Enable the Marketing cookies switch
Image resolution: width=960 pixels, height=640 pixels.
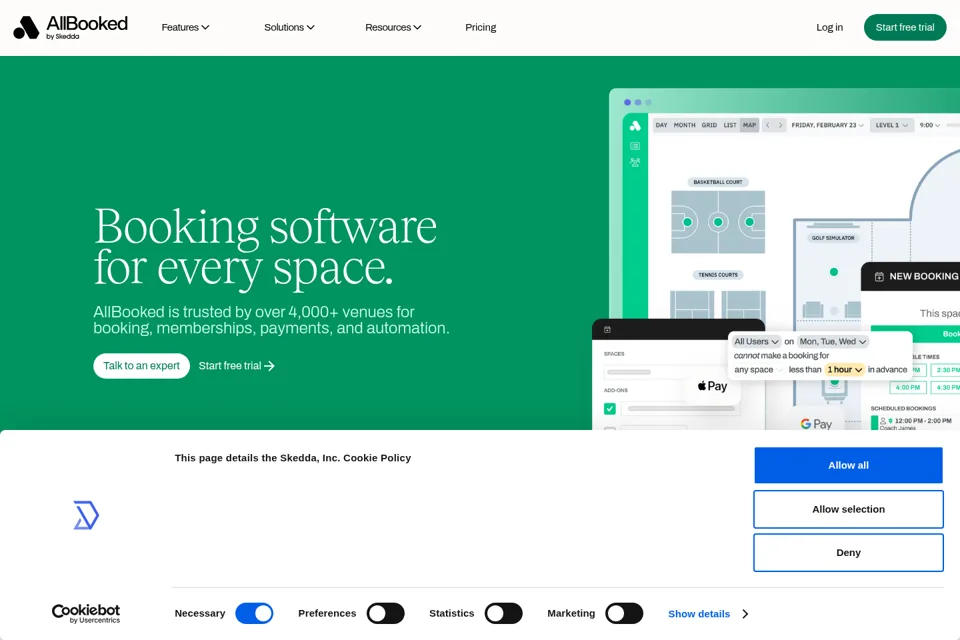point(624,613)
